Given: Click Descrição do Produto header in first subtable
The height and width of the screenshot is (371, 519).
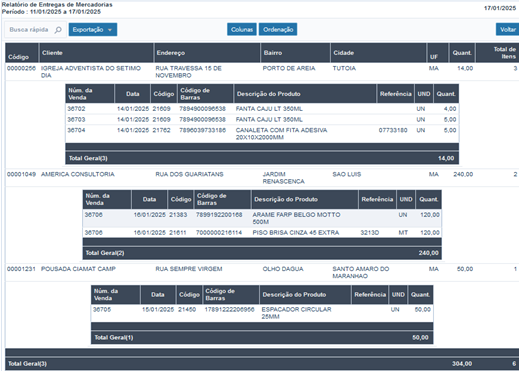Looking at the screenshot, I should point(268,94).
